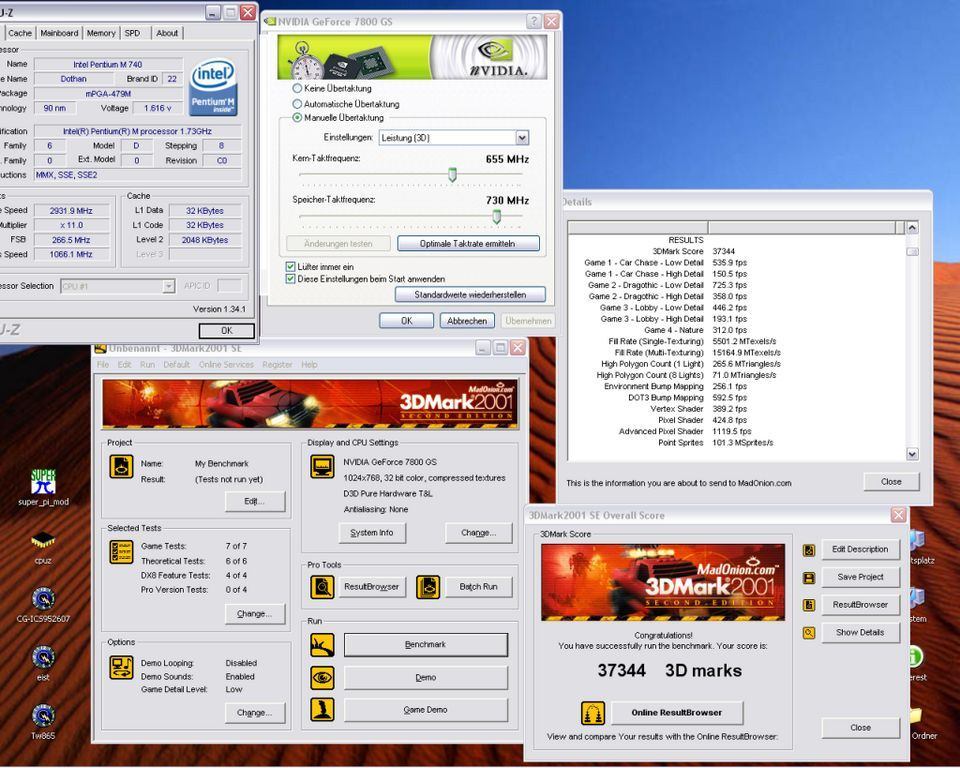
Task: Open the Online Services menu in 3DMark2001
Action: (x=226, y=364)
